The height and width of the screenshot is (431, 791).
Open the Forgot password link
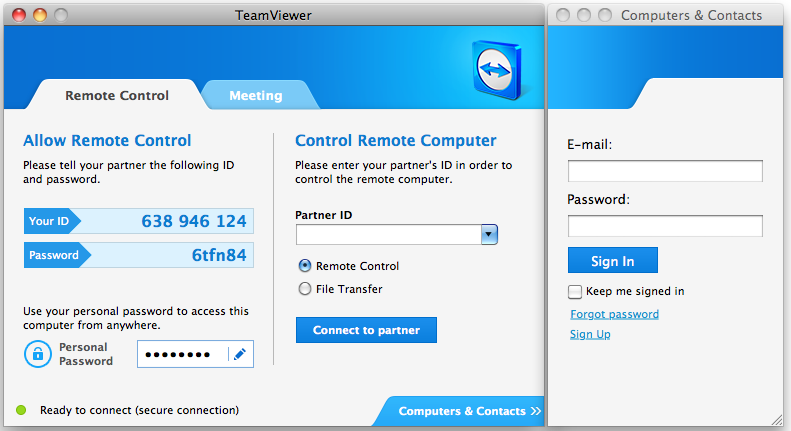pyautogui.click(x=614, y=314)
